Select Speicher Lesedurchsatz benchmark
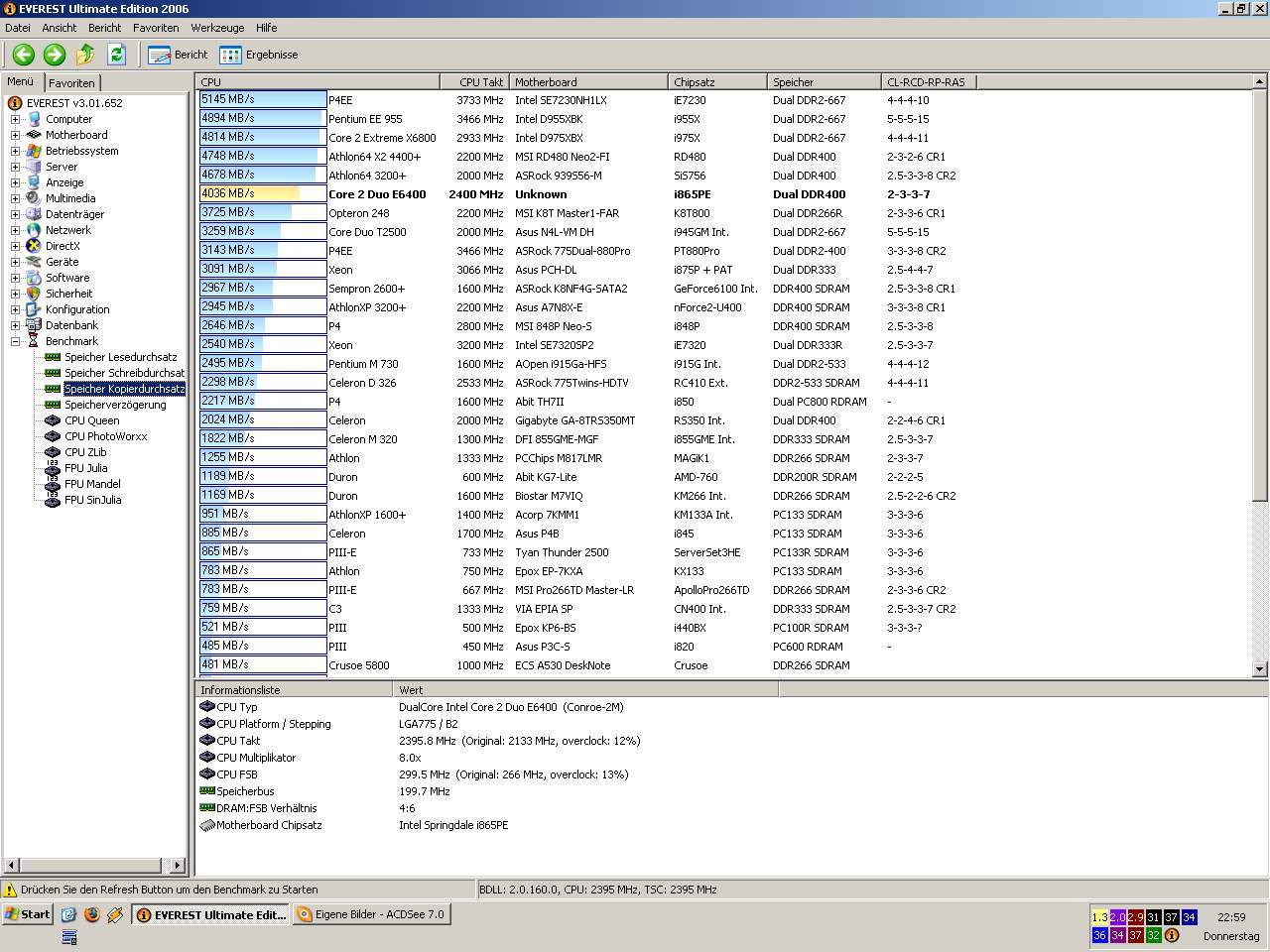The width and height of the screenshot is (1270, 952). coord(121,357)
